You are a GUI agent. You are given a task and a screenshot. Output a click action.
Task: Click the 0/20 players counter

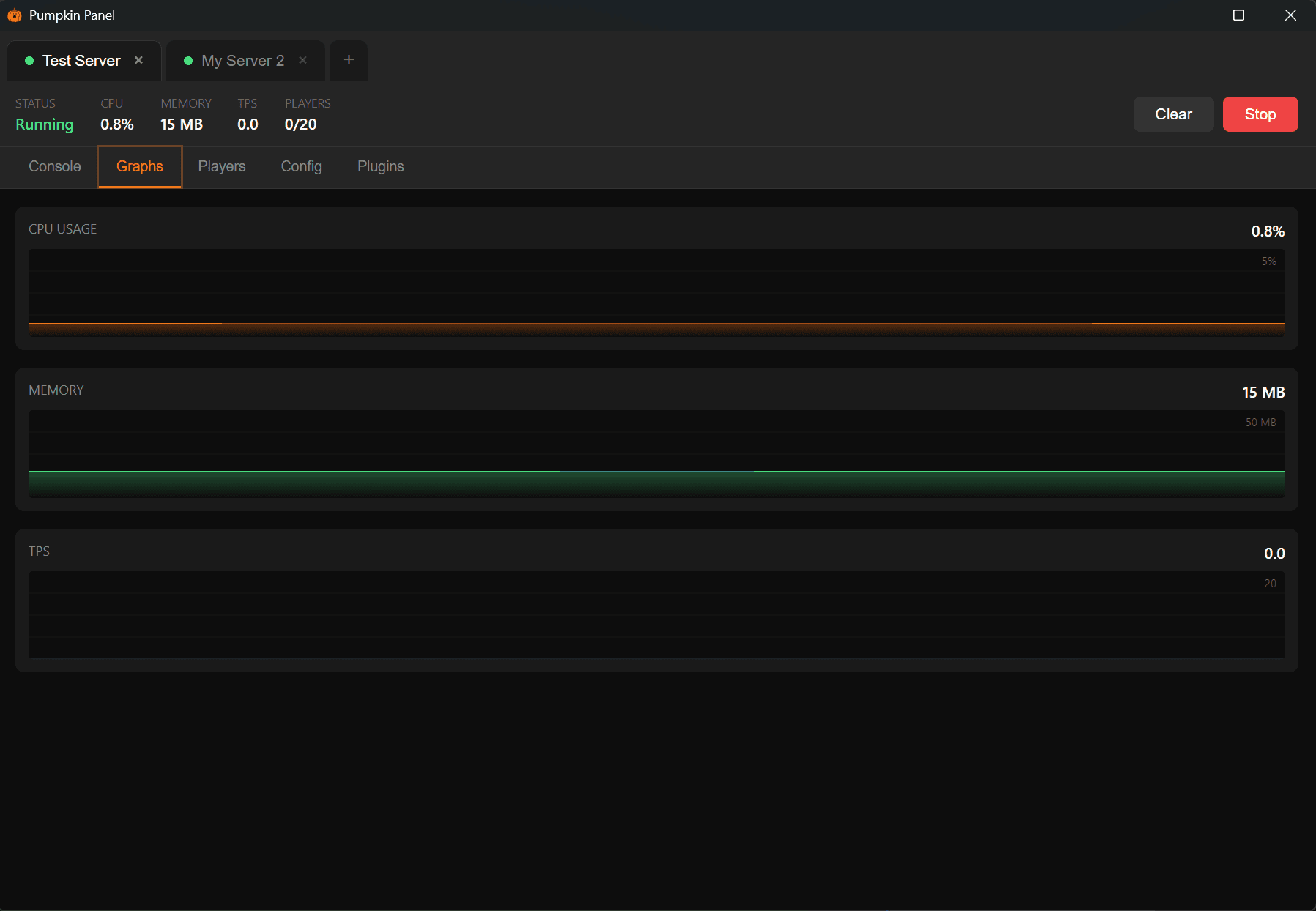300,124
